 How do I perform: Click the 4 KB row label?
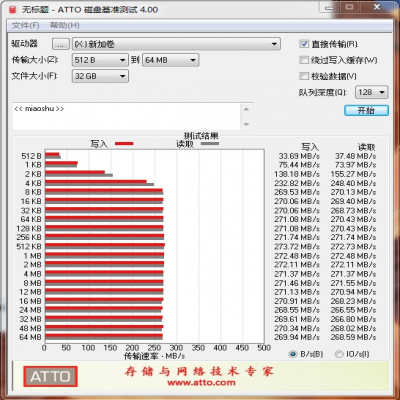pos(33,183)
